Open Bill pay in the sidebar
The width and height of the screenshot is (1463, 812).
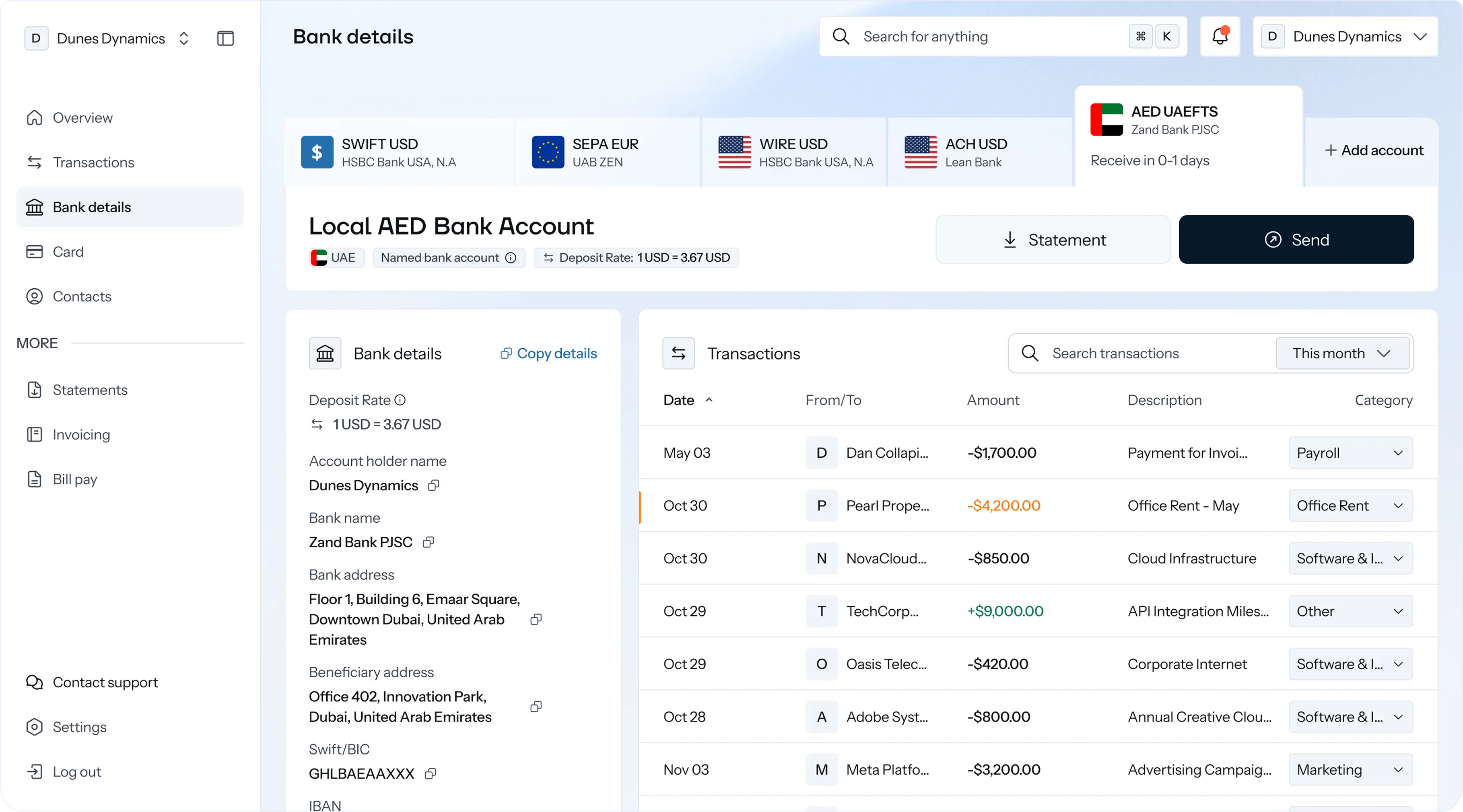click(x=130, y=479)
